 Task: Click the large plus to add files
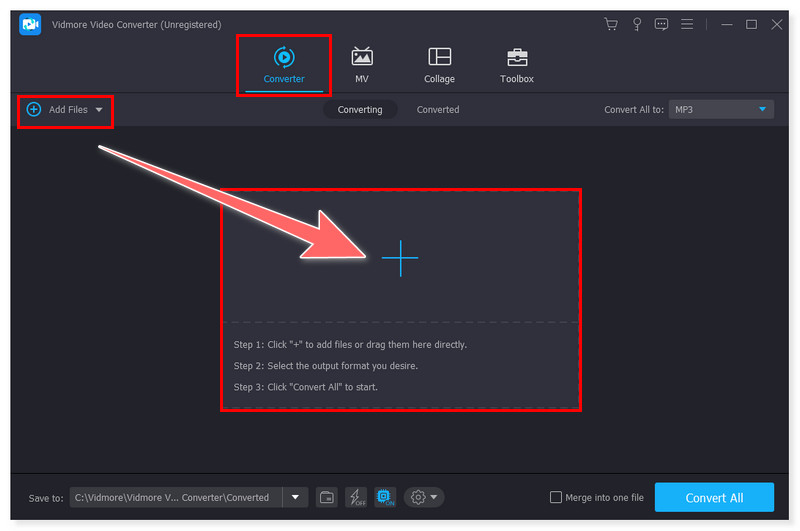(400, 258)
